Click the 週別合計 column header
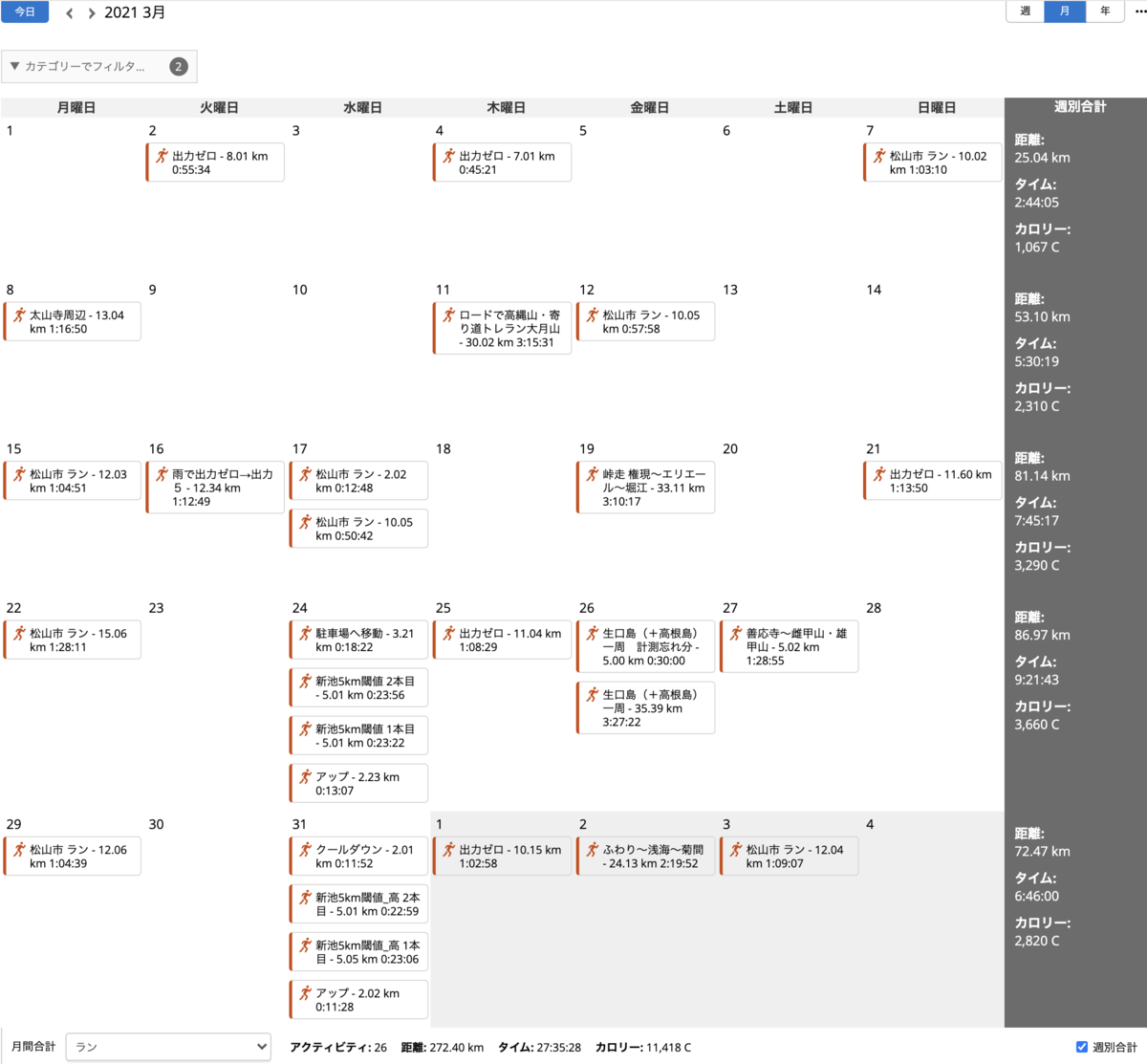Screen dimensions: 1147x1064 point(1079,107)
